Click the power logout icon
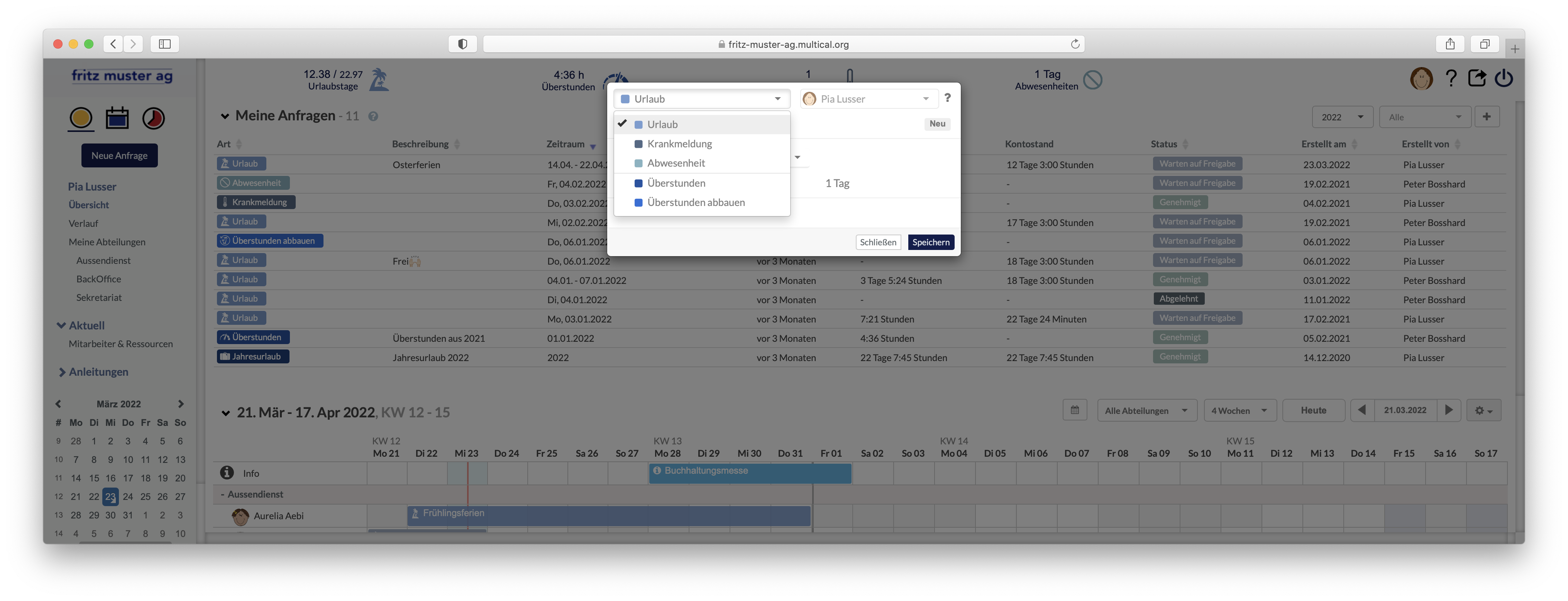The width and height of the screenshot is (1568, 601). coord(1504,78)
